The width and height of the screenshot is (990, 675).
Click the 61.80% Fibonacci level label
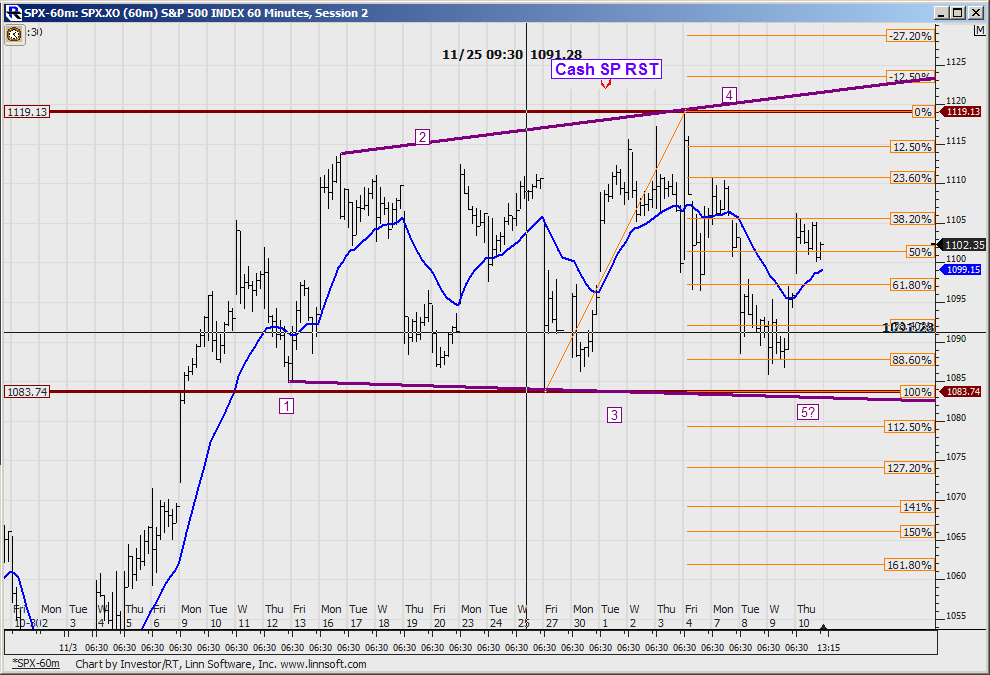click(x=911, y=285)
